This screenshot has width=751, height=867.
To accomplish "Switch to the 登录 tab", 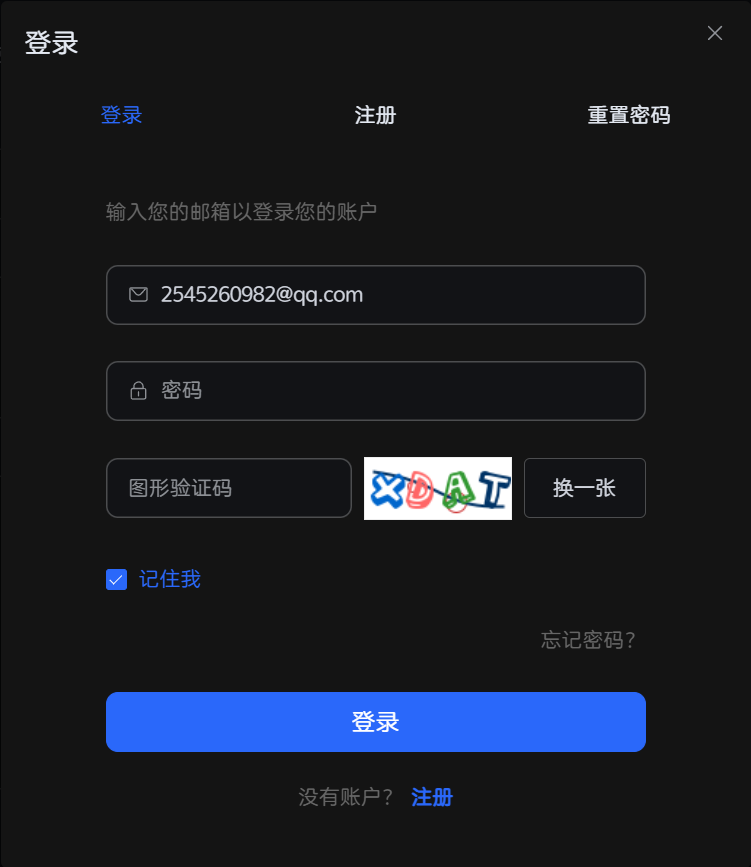I will [122, 115].
